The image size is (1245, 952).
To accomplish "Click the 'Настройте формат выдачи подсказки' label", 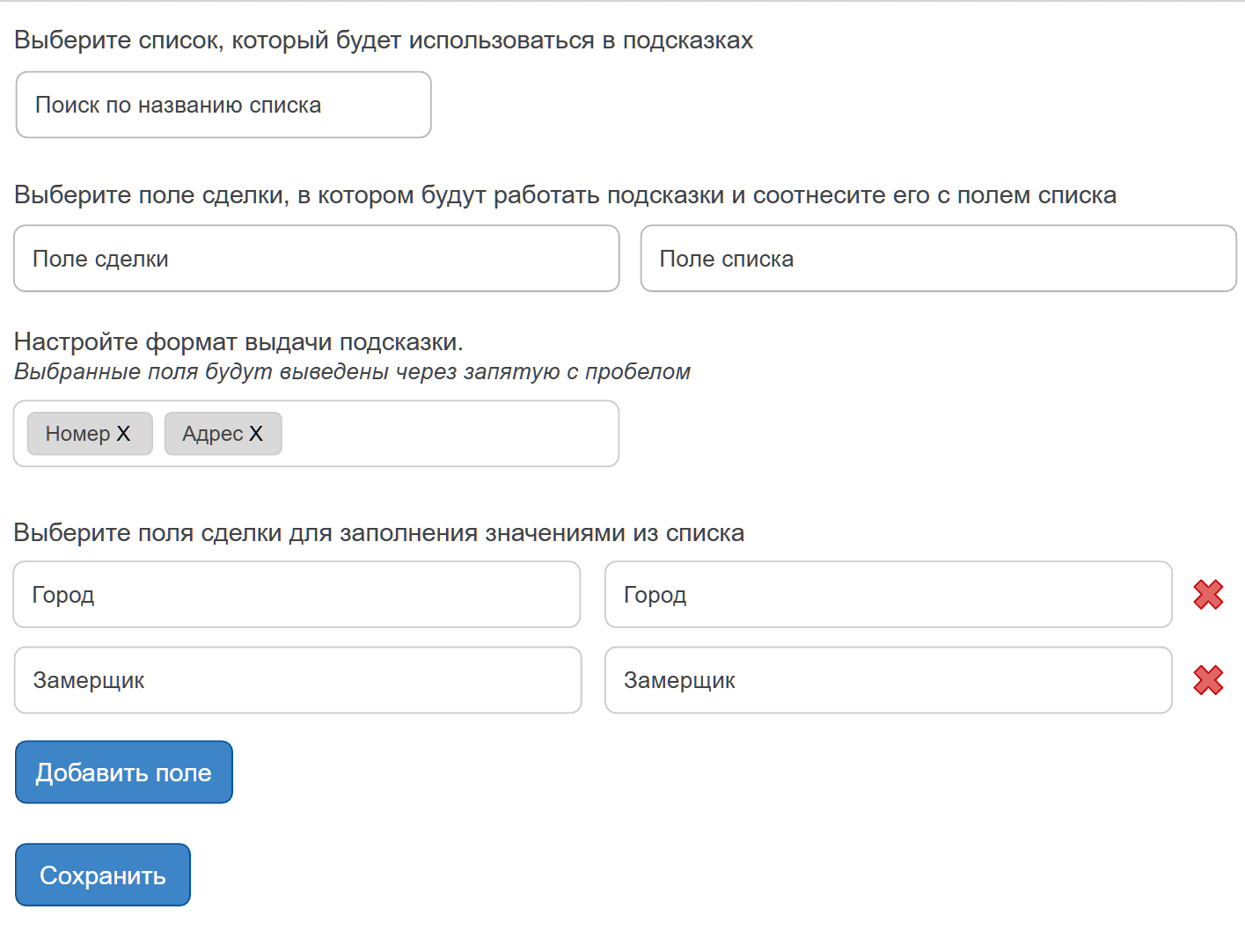I will point(238,341).
